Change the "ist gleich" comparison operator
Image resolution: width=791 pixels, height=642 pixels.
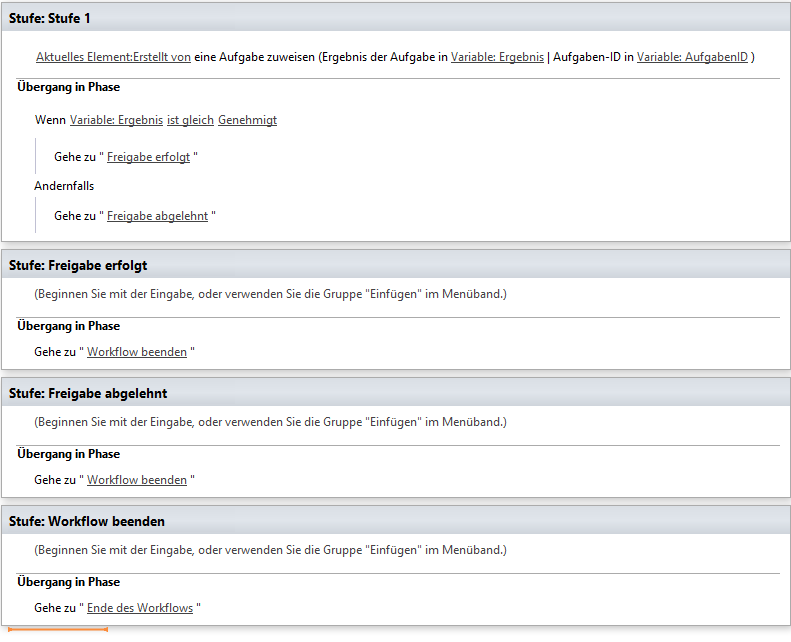pyautogui.click(x=190, y=120)
